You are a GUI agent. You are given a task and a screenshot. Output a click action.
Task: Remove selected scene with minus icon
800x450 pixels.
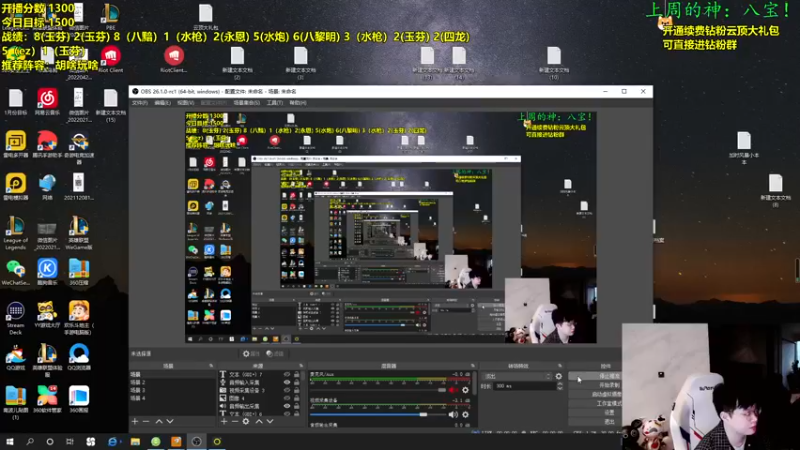[146, 421]
